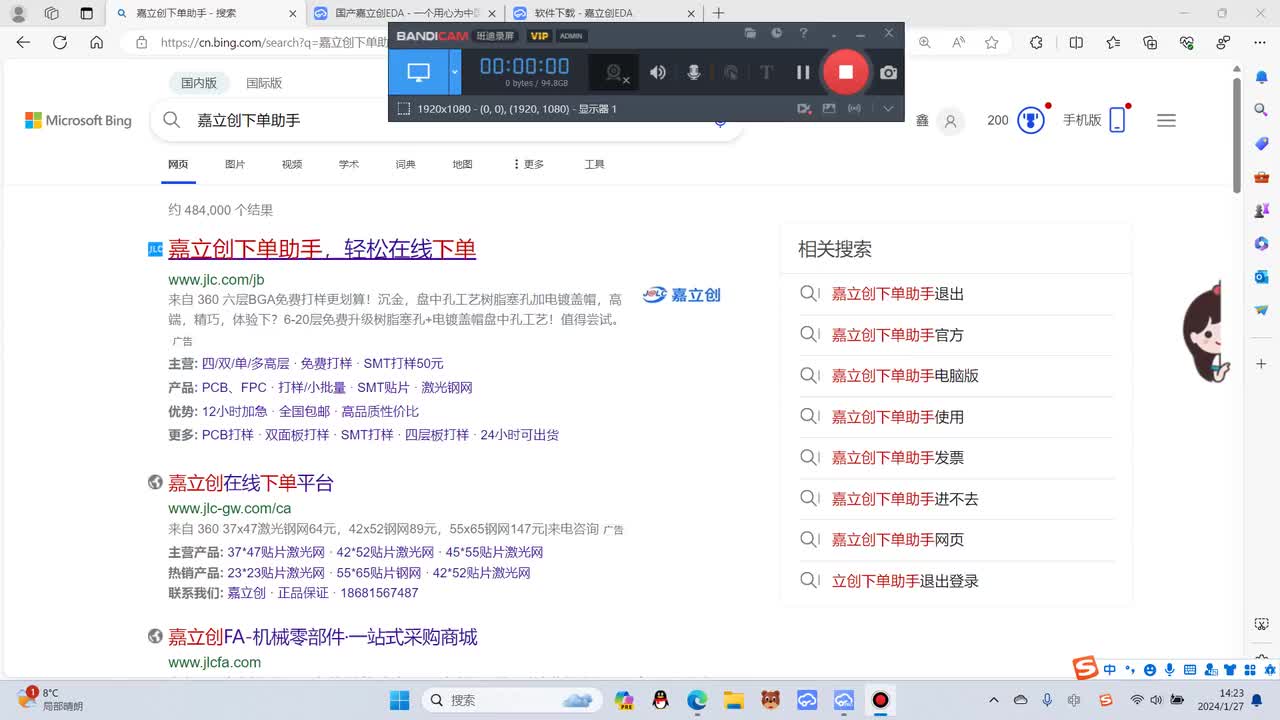Click the Bandicam video record settings icon
1280x720 pixels.
point(804,109)
